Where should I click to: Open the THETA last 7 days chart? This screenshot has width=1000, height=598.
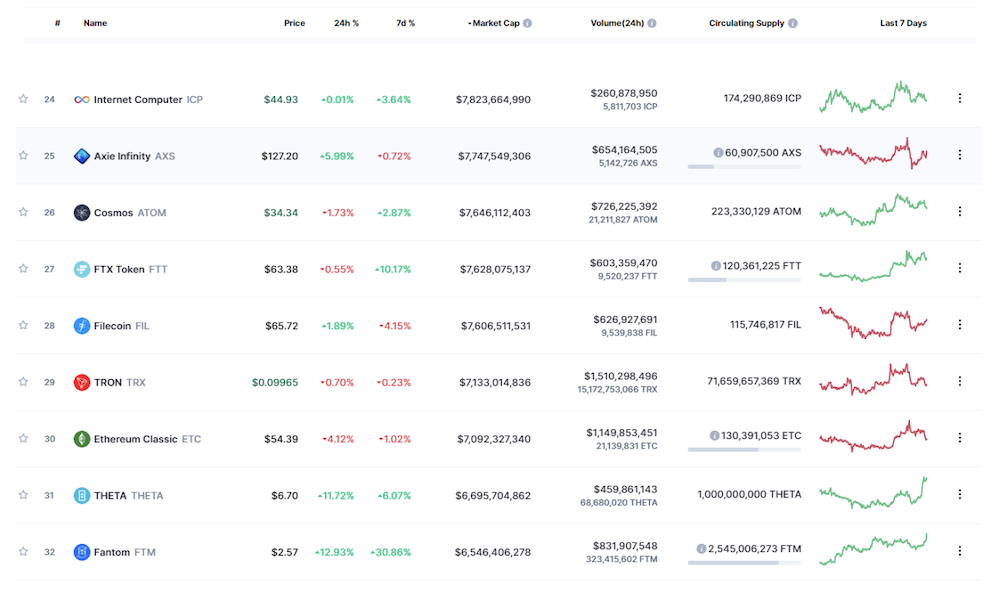pos(873,492)
